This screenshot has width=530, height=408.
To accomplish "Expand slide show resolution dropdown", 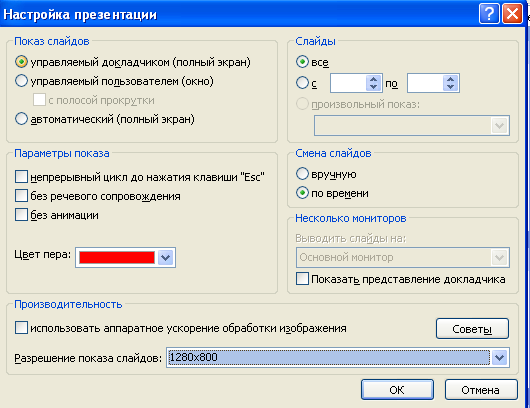I will [x=500, y=357].
